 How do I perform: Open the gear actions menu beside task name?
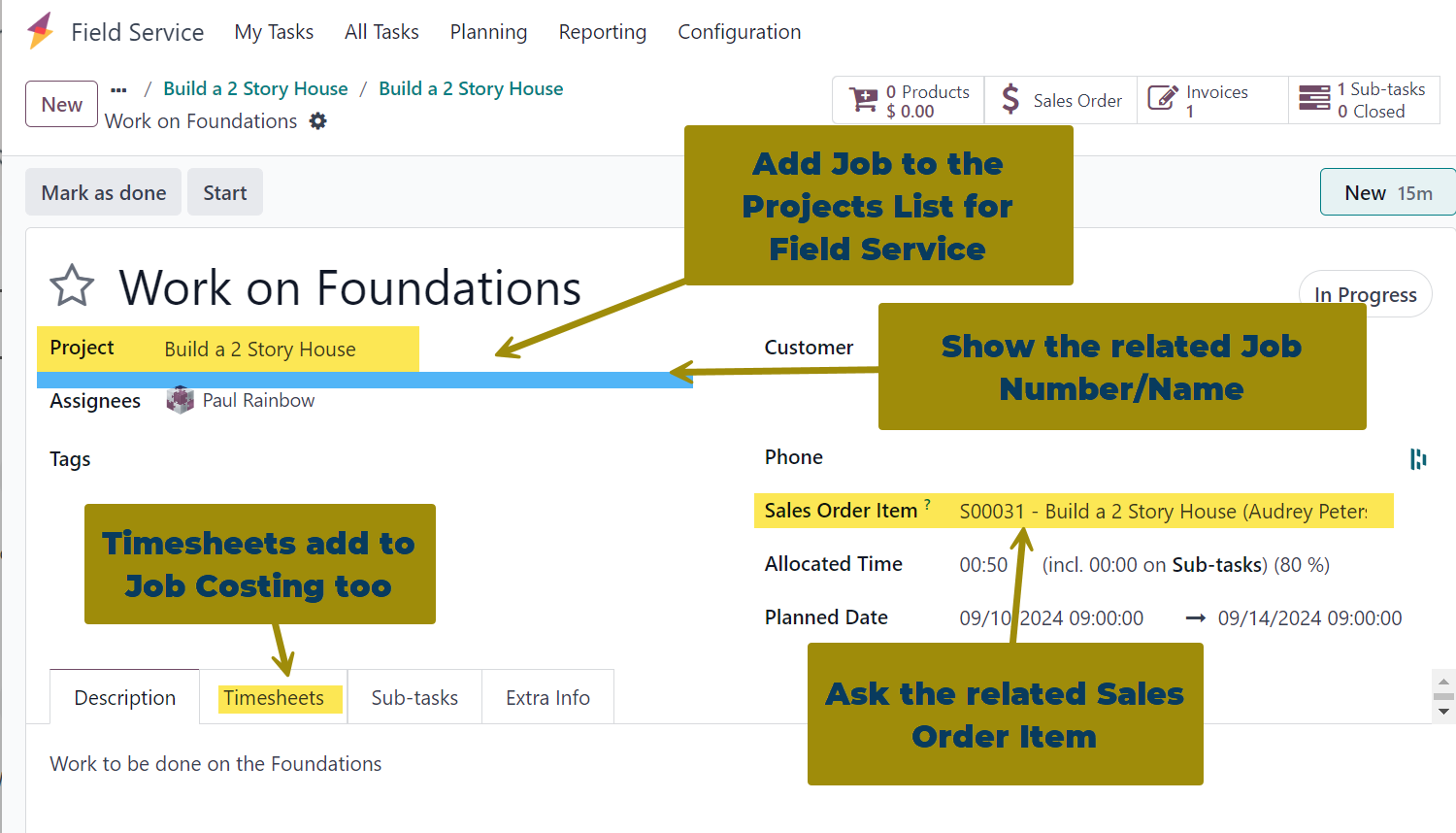coord(318,121)
